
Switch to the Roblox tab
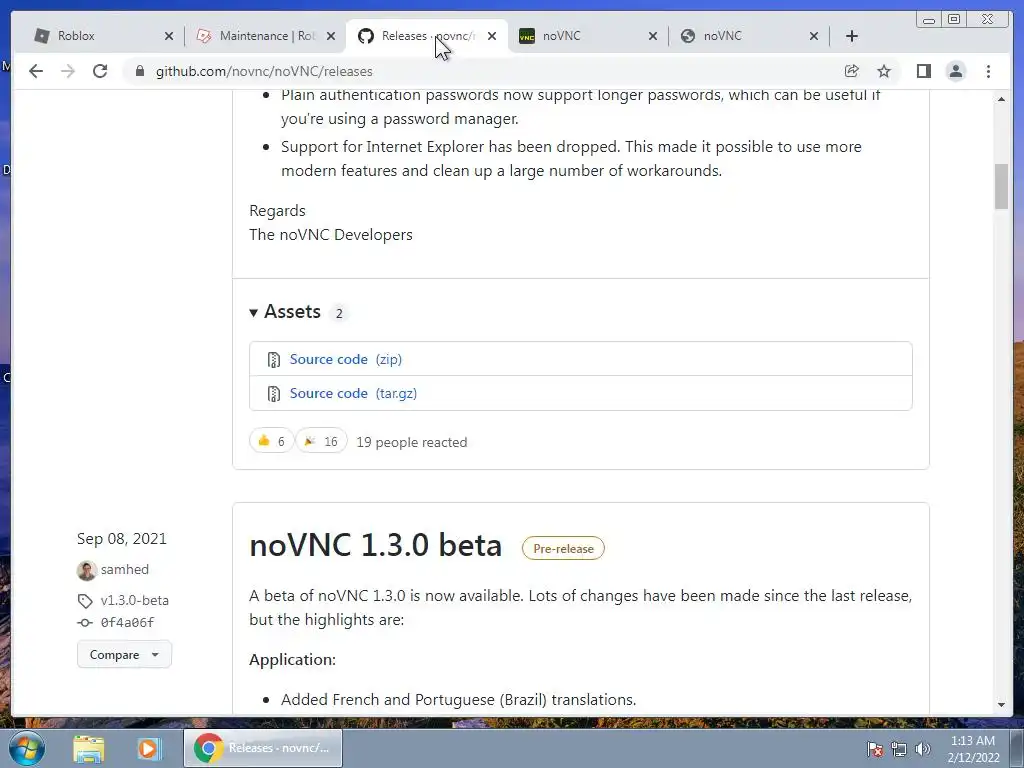[98, 36]
